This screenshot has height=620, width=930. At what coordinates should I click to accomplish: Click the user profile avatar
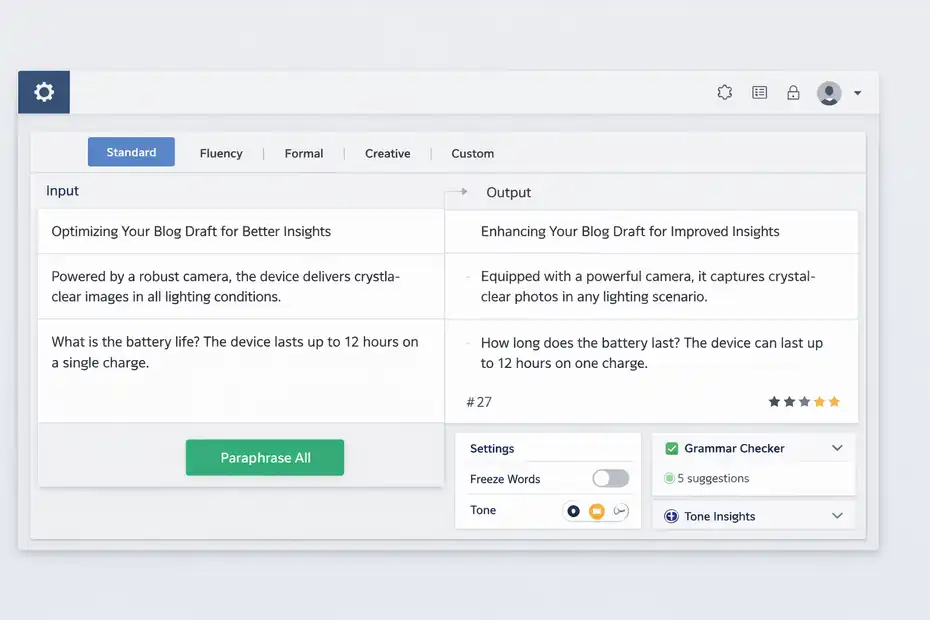point(829,93)
